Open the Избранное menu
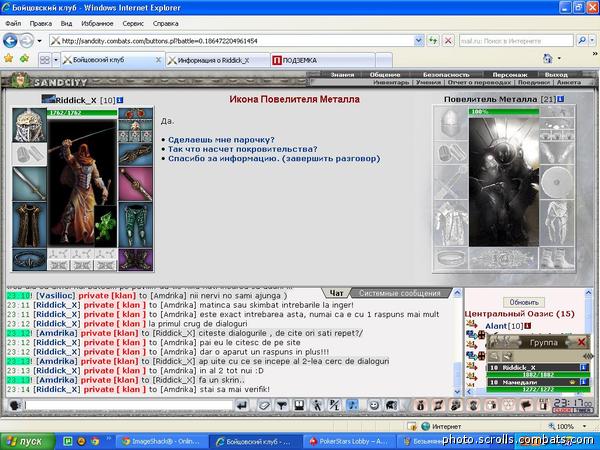 click(97, 23)
